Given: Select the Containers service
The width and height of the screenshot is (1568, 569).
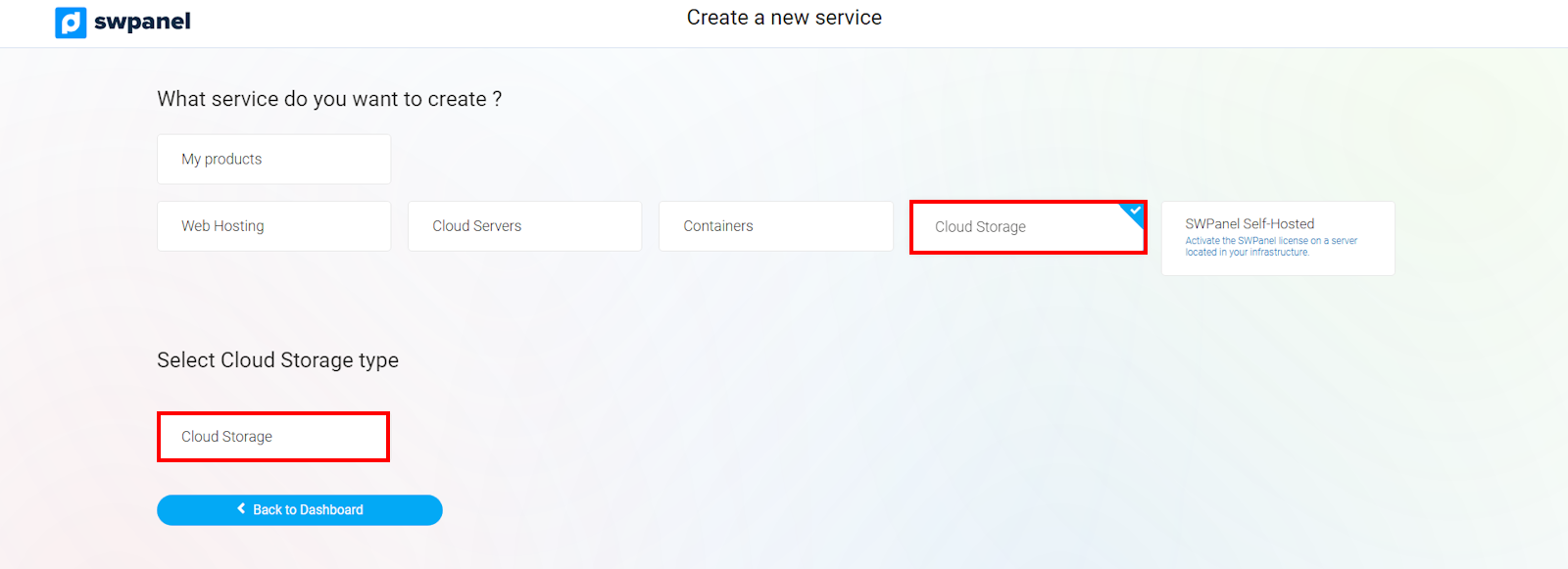Looking at the screenshot, I should pos(775,226).
